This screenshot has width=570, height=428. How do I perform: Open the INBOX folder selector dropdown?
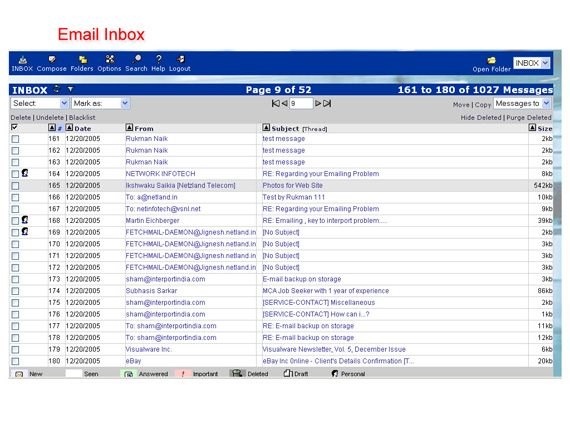coord(531,63)
